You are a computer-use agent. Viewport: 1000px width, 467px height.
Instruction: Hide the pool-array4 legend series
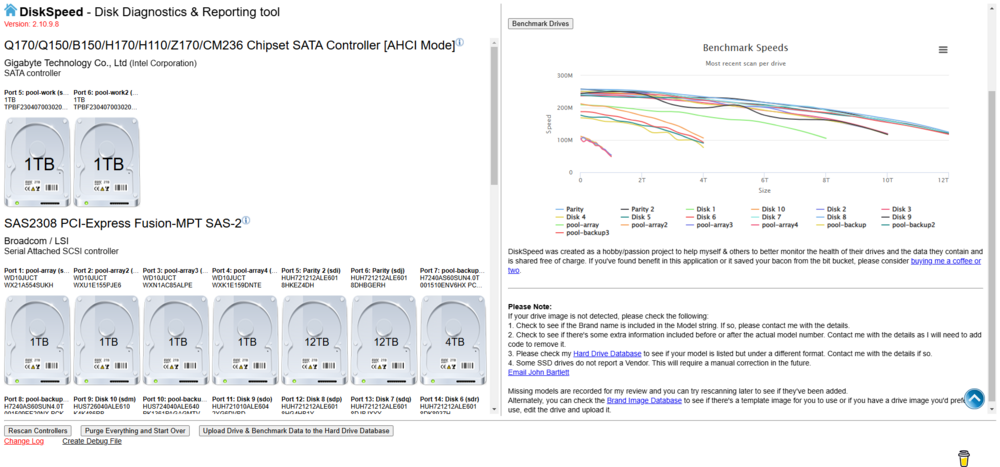tap(774, 225)
